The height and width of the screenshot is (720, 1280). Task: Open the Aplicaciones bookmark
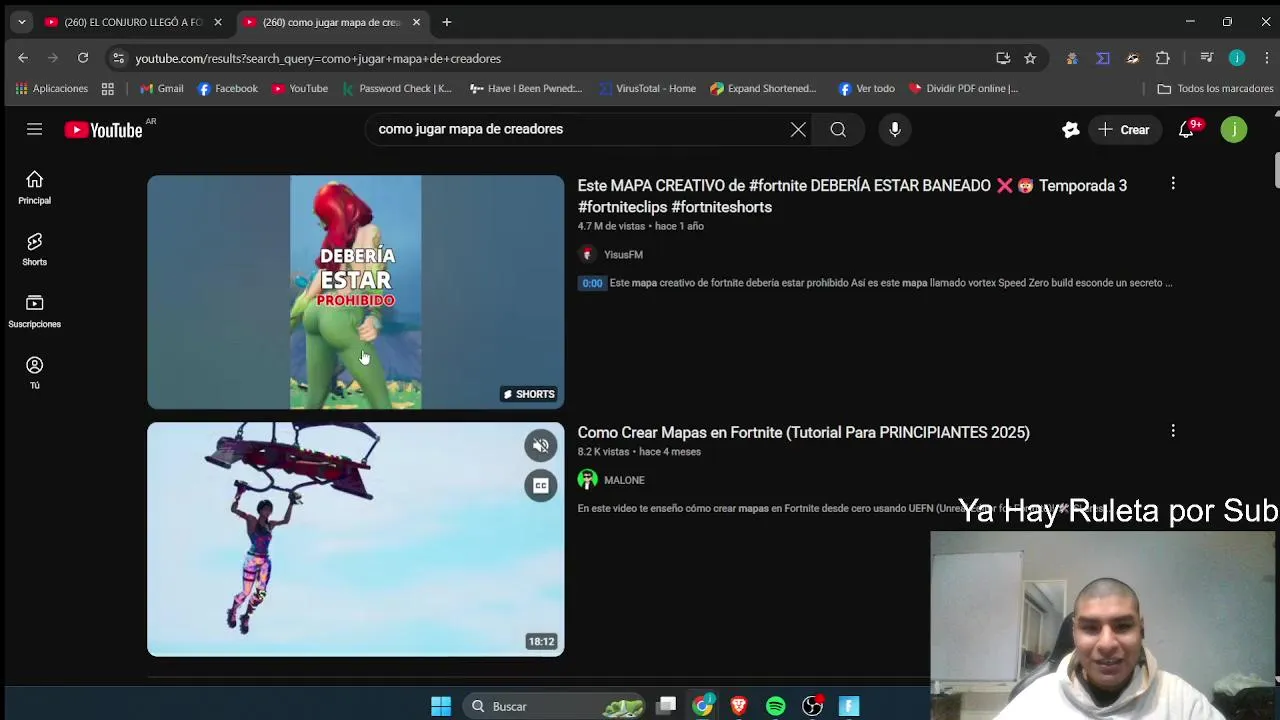tap(51, 88)
